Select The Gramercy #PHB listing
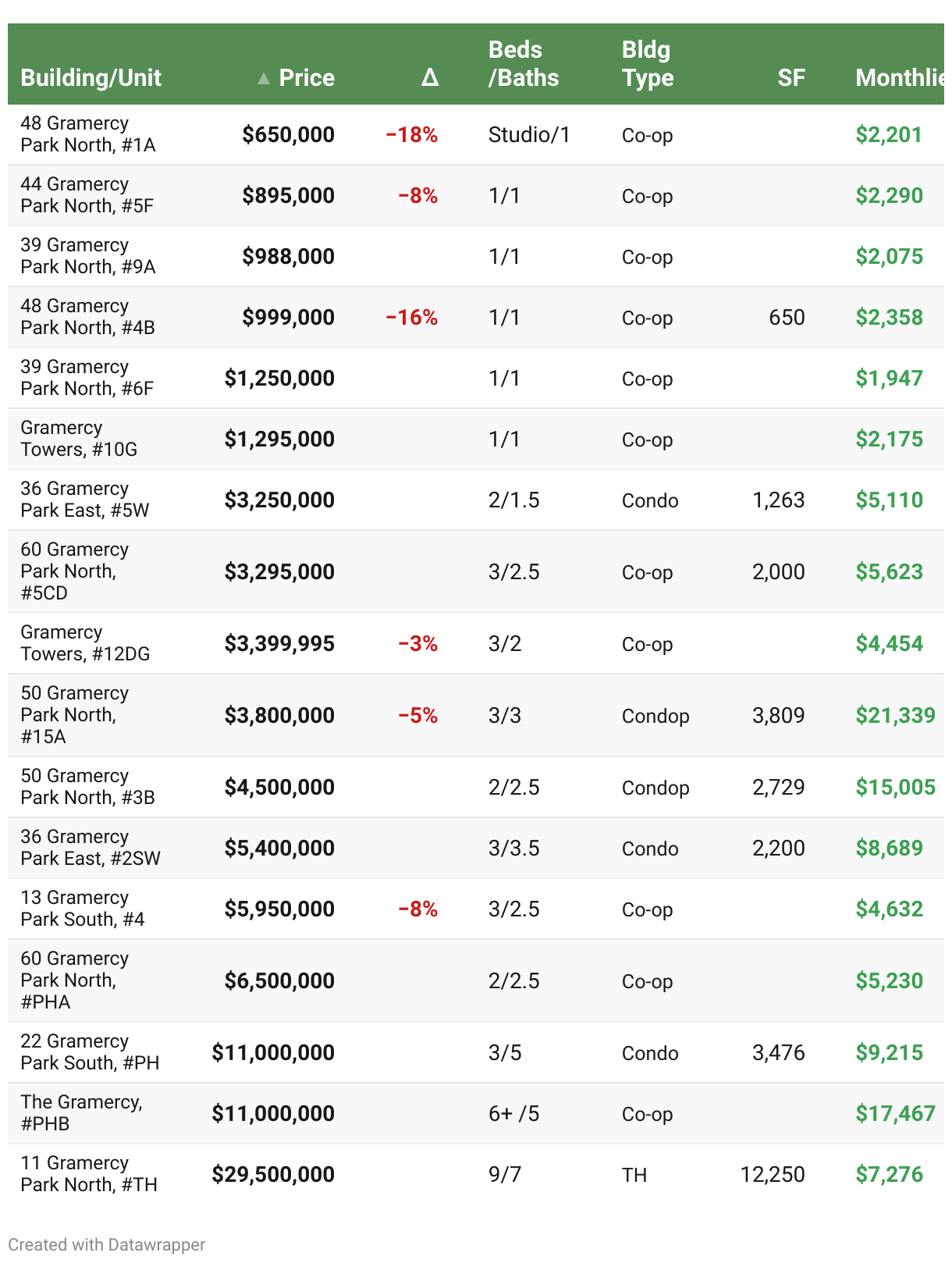 81,1113
